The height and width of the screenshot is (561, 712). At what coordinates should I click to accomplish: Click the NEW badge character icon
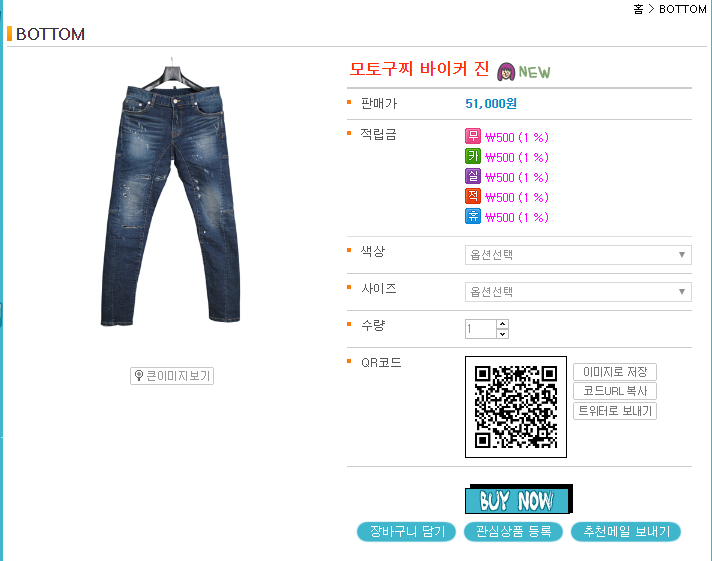tap(506, 72)
